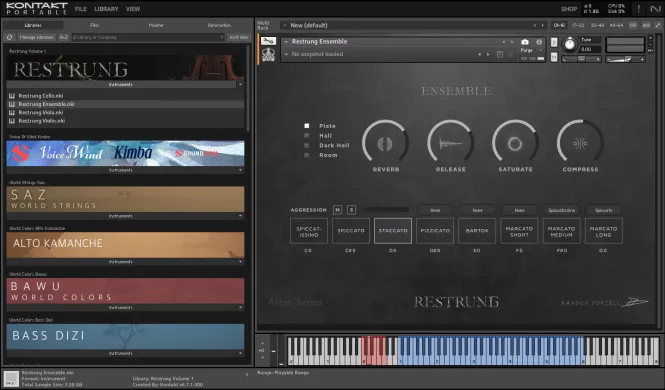This screenshot has height=390, width=665.
Task: Click the KSP button in rack header
Action: [633, 25]
